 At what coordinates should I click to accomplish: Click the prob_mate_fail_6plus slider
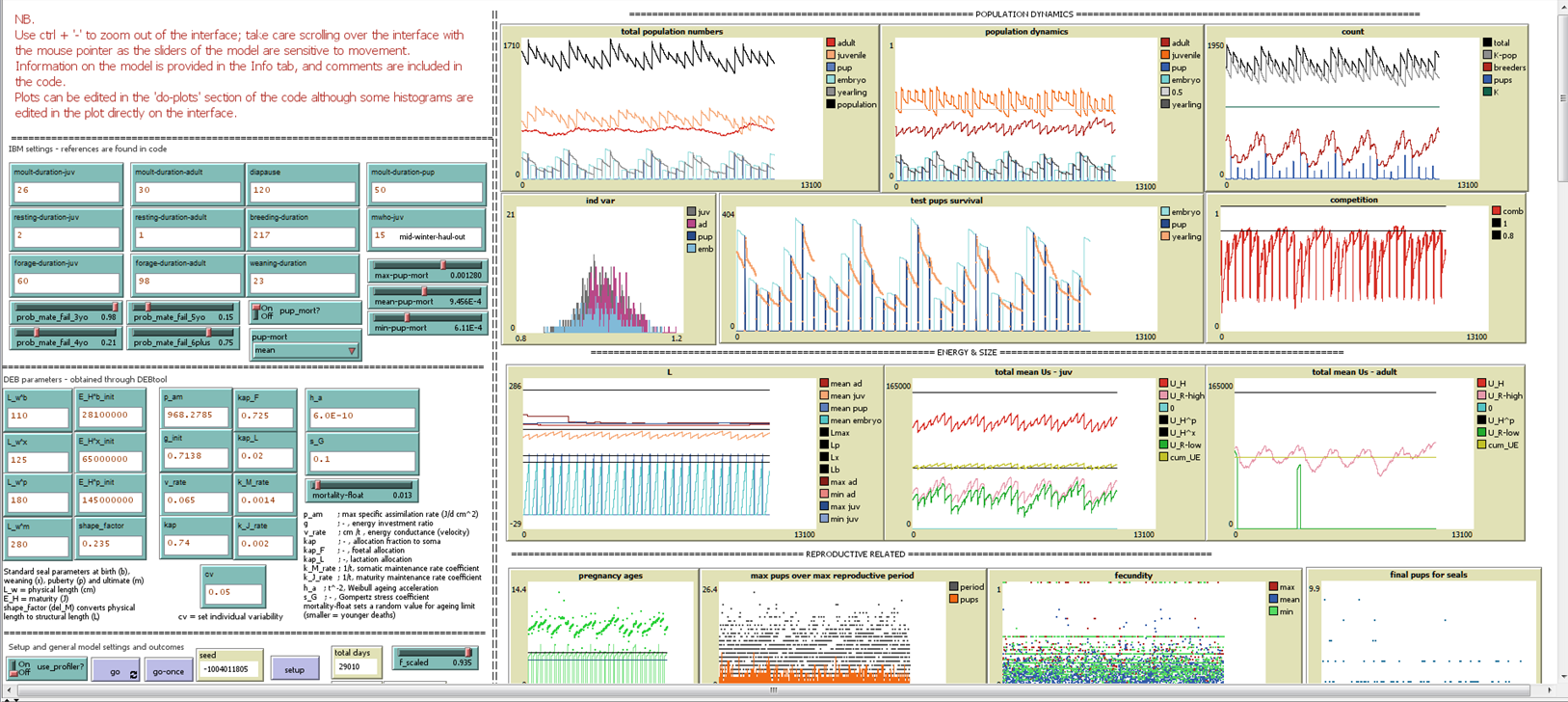pyautogui.click(x=184, y=337)
